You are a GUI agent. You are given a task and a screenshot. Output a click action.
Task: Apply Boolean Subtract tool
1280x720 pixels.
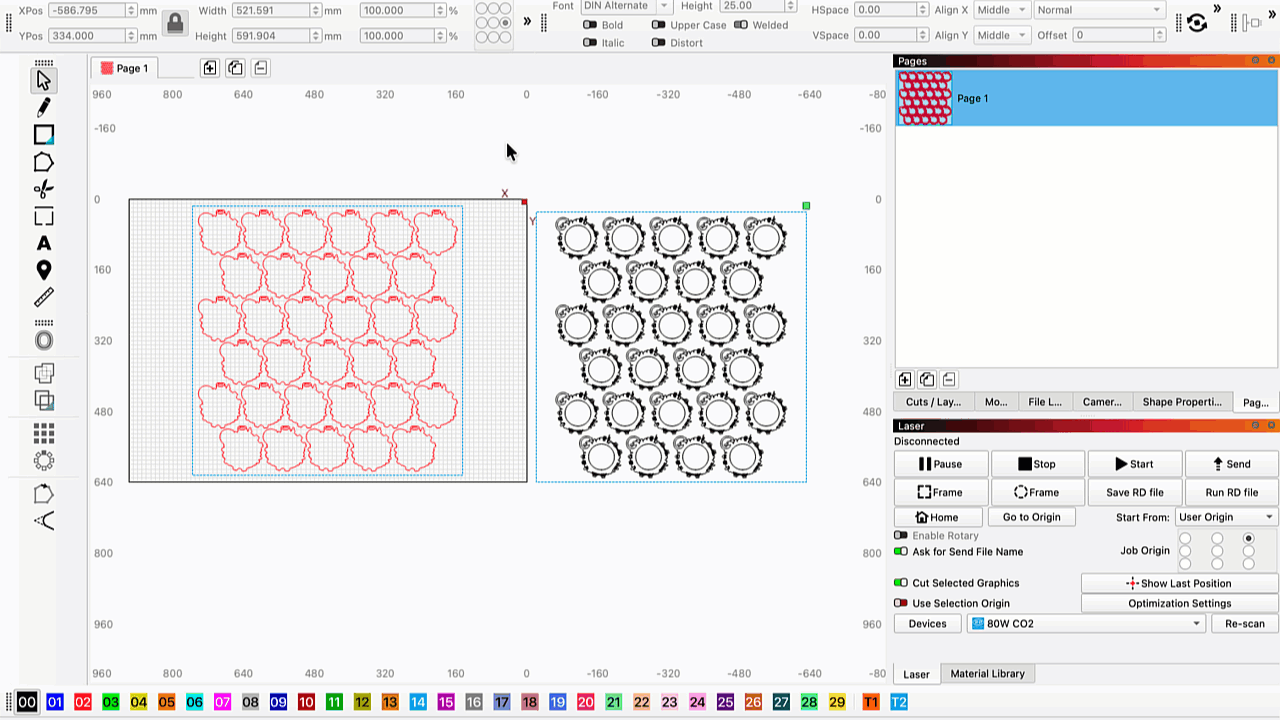[x=43, y=401]
